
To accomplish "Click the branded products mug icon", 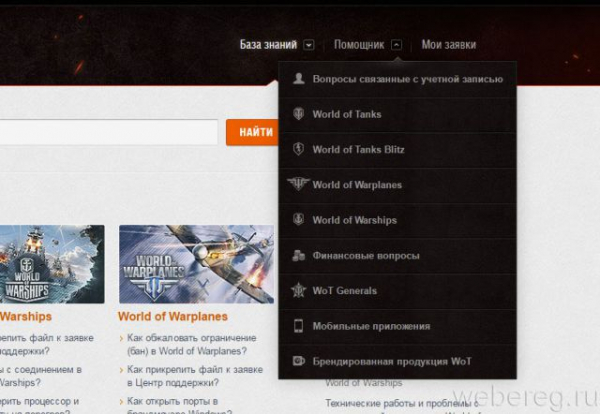I will click(x=298, y=361).
